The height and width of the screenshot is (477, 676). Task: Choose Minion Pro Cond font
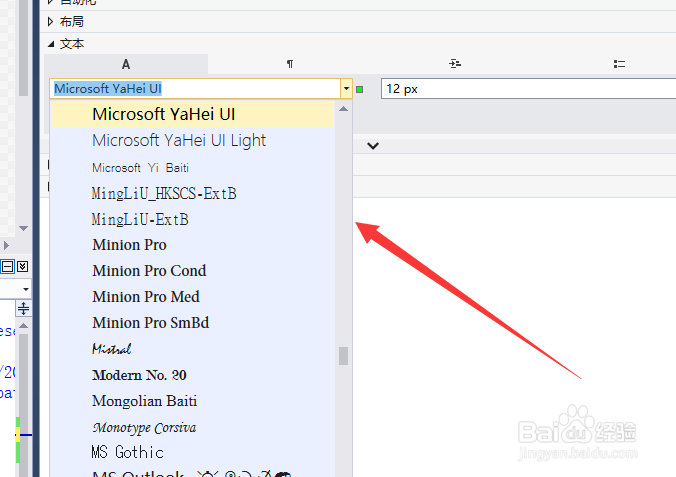click(193, 271)
